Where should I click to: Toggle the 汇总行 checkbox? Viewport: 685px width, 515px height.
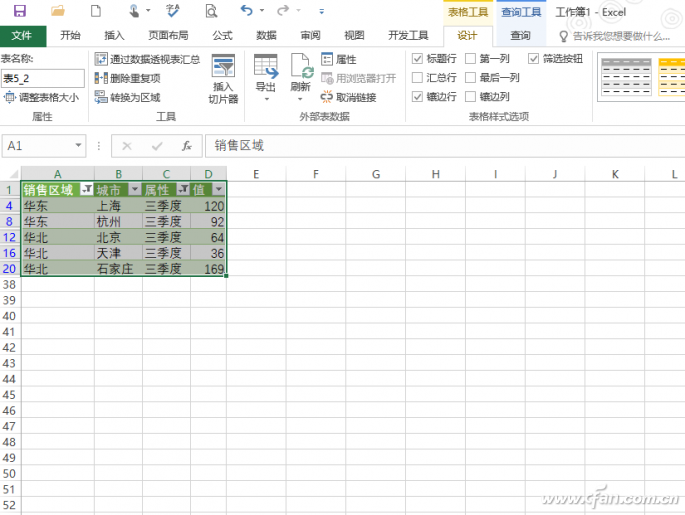[417, 78]
